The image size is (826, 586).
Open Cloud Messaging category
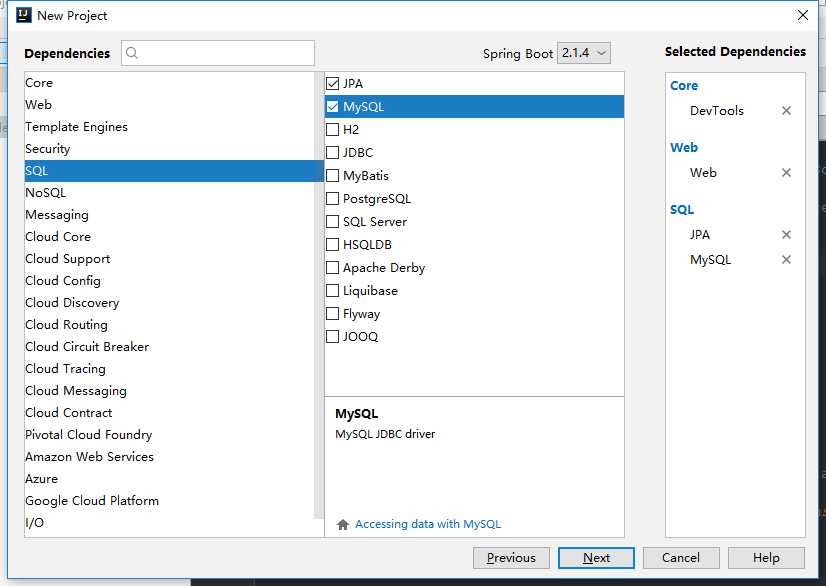click(170, 391)
